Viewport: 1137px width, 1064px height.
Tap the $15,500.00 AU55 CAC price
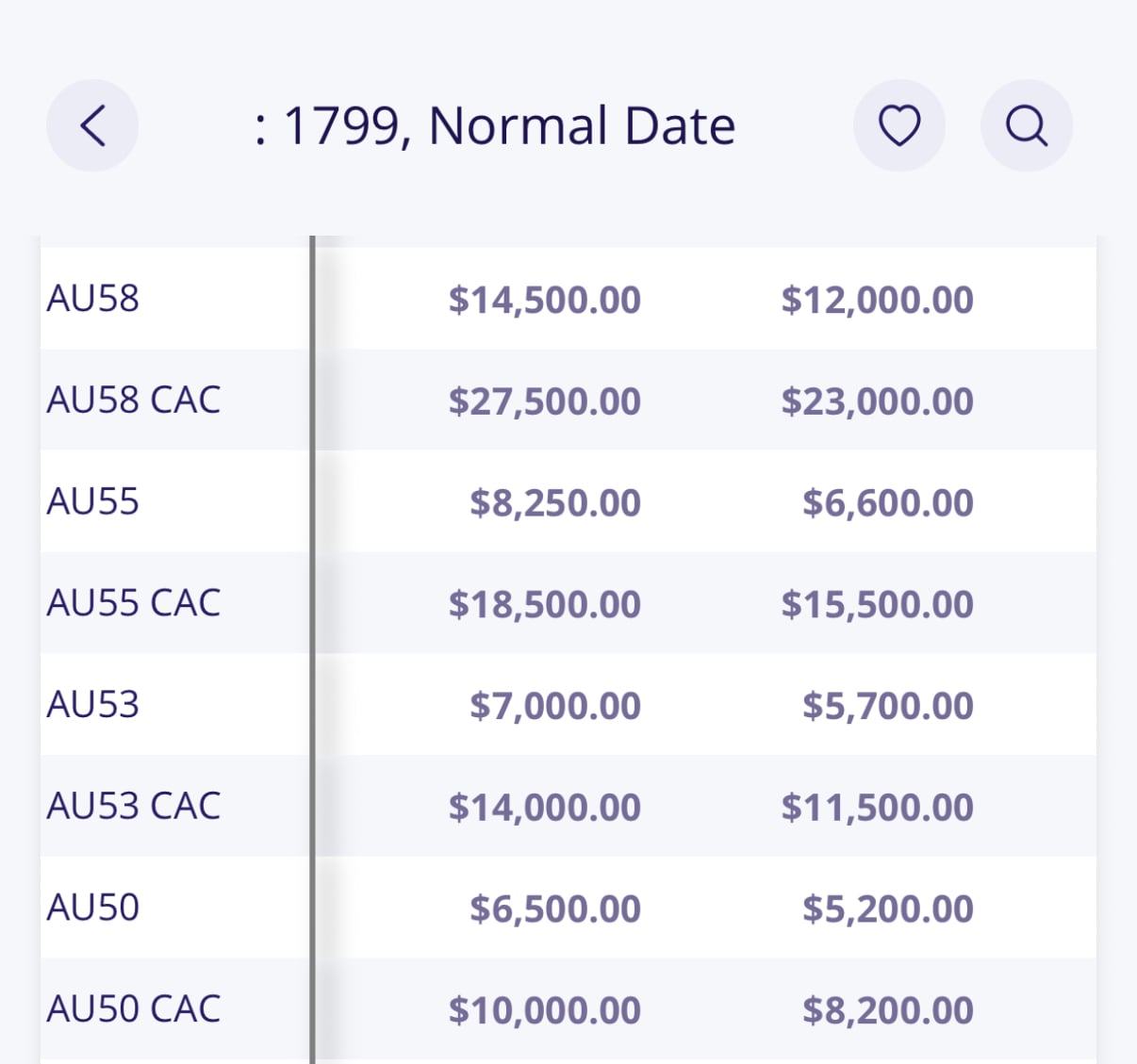pos(877,604)
